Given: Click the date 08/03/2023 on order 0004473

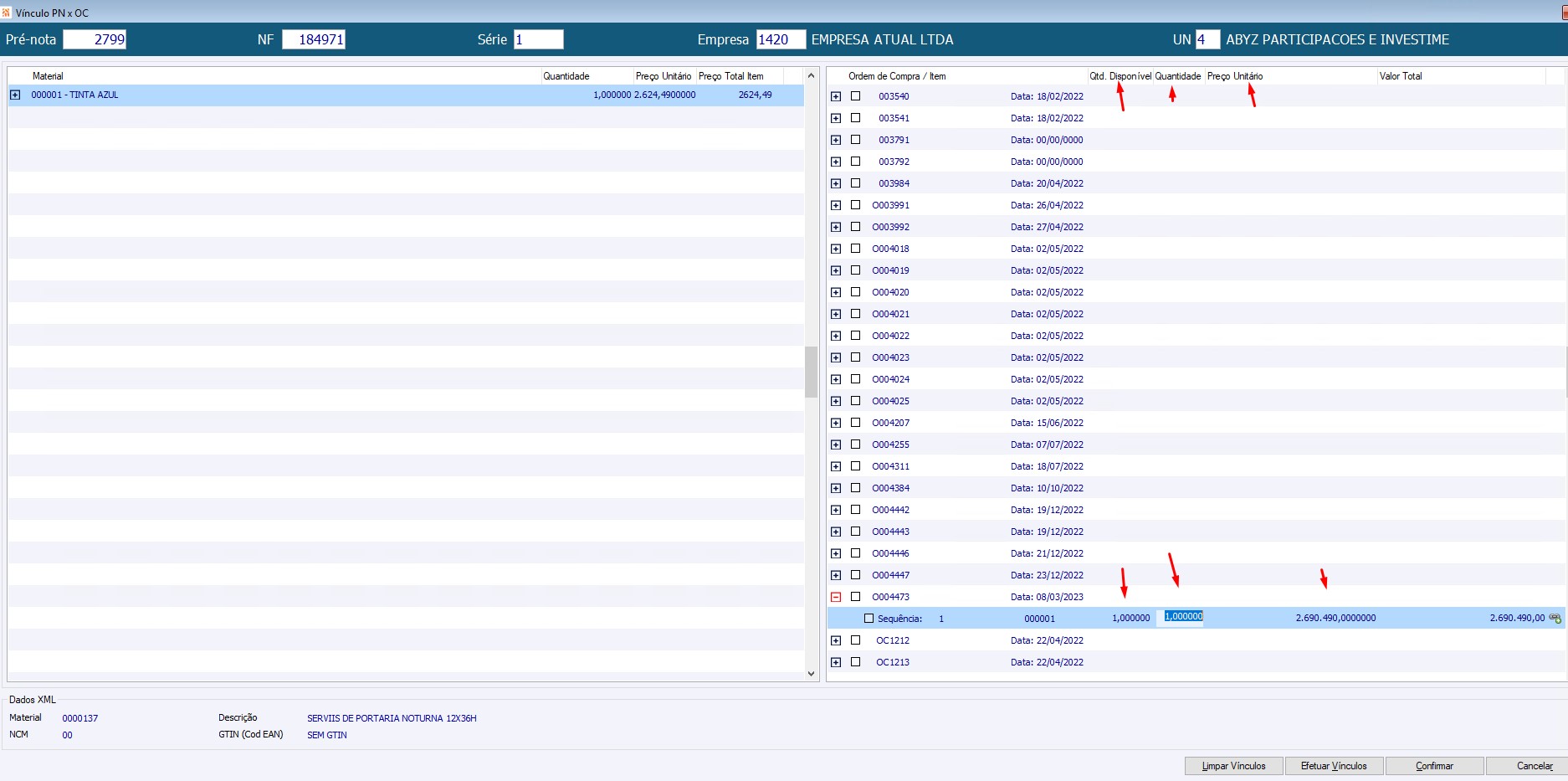Looking at the screenshot, I should click(x=1059, y=597).
